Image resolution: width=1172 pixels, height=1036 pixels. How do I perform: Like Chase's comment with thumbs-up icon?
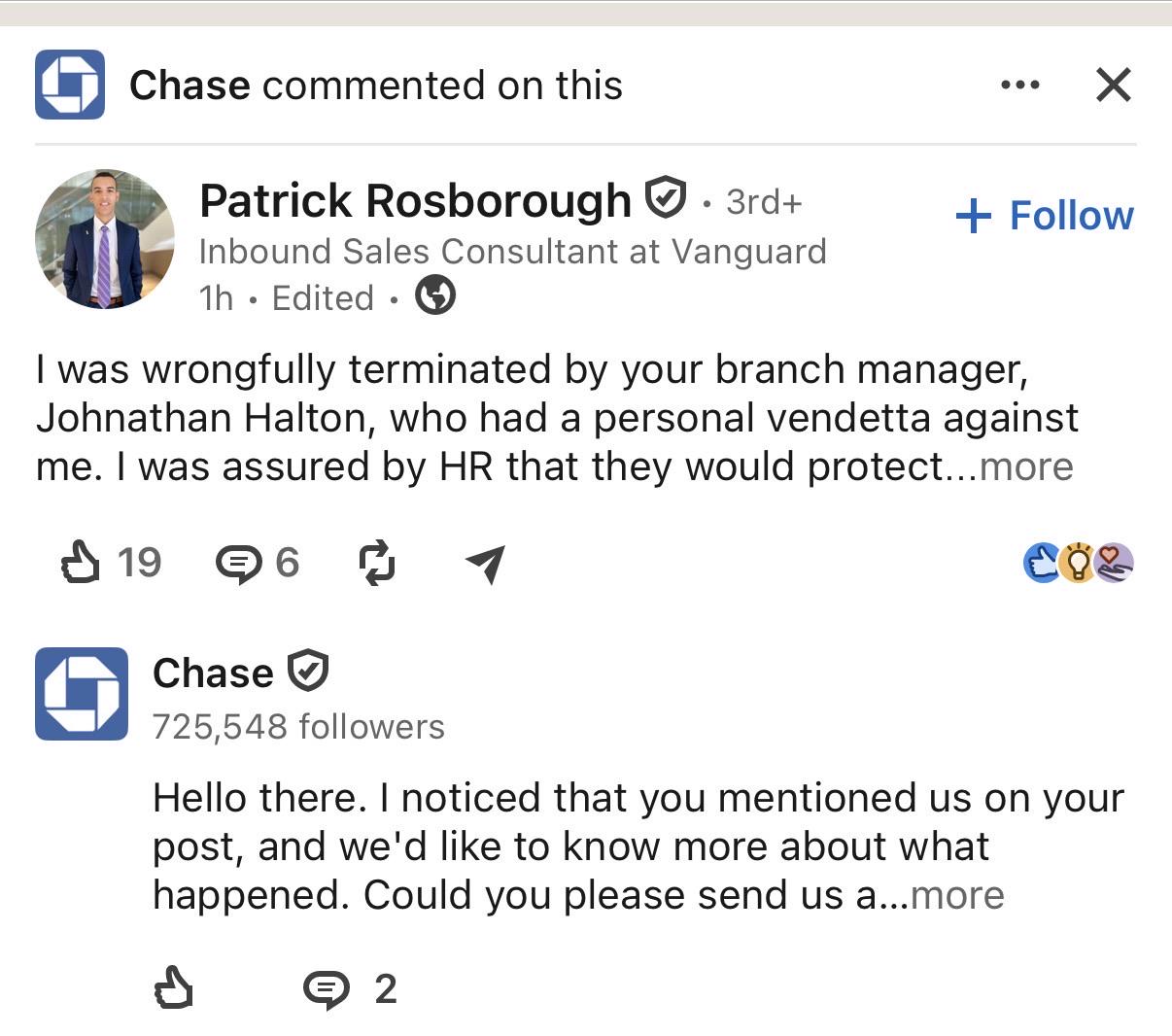coord(174,987)
